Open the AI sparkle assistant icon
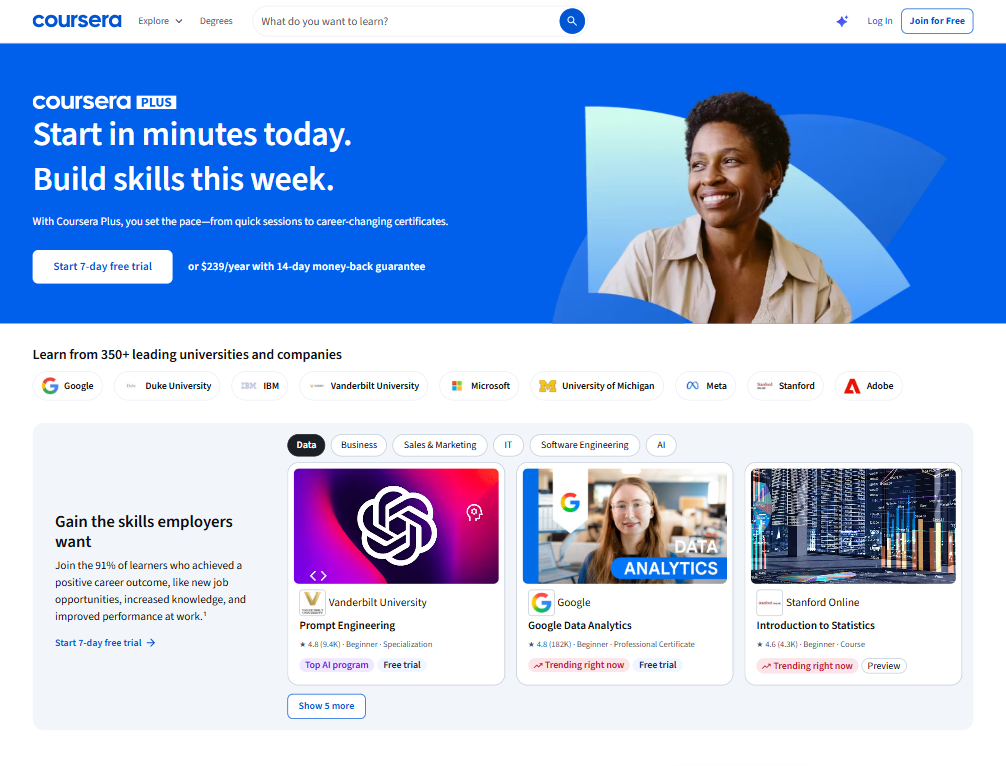This screenshot has width=1006, height=766. [x=842, y=21]
